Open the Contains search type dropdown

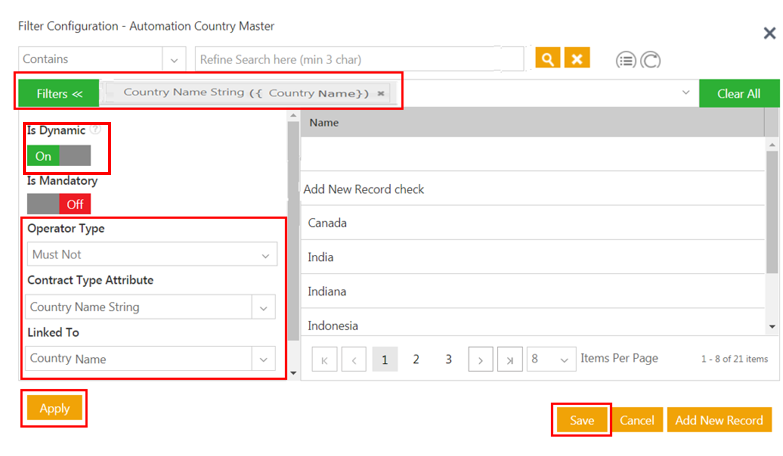(174, 60)
